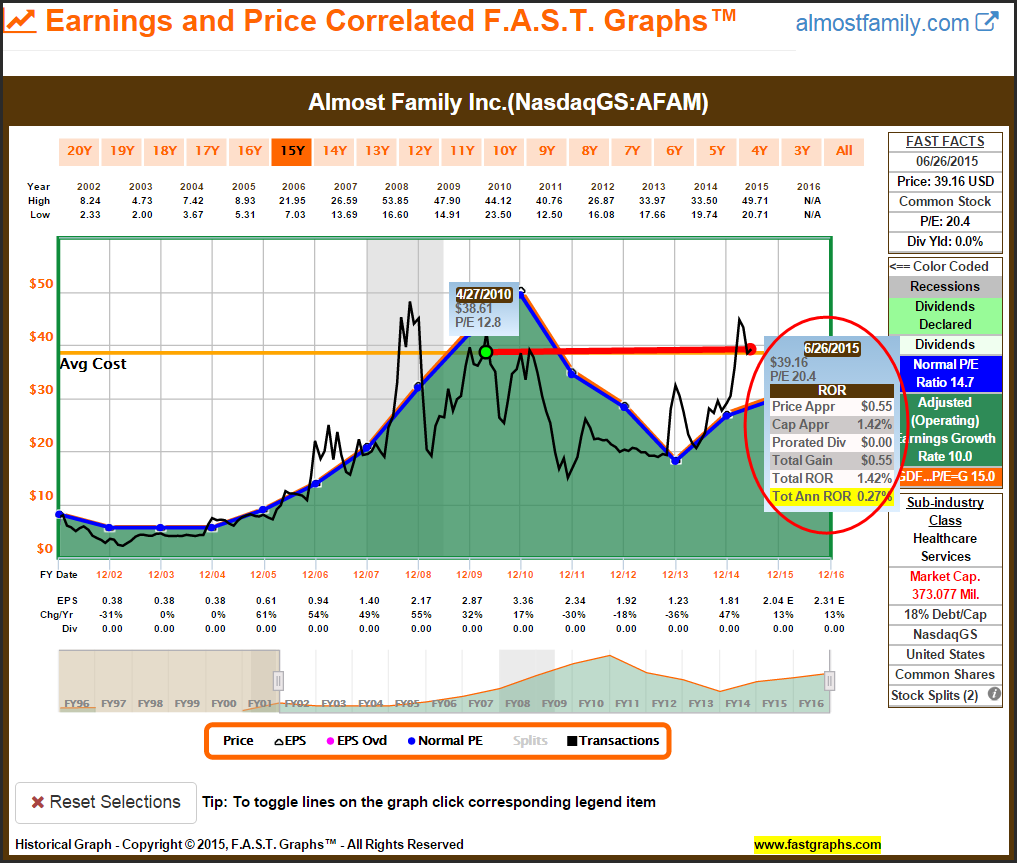The width and height of the screenshot is (1017, 863).
Task: Click the Stock Splits info icon
Action: coord(994,695)
